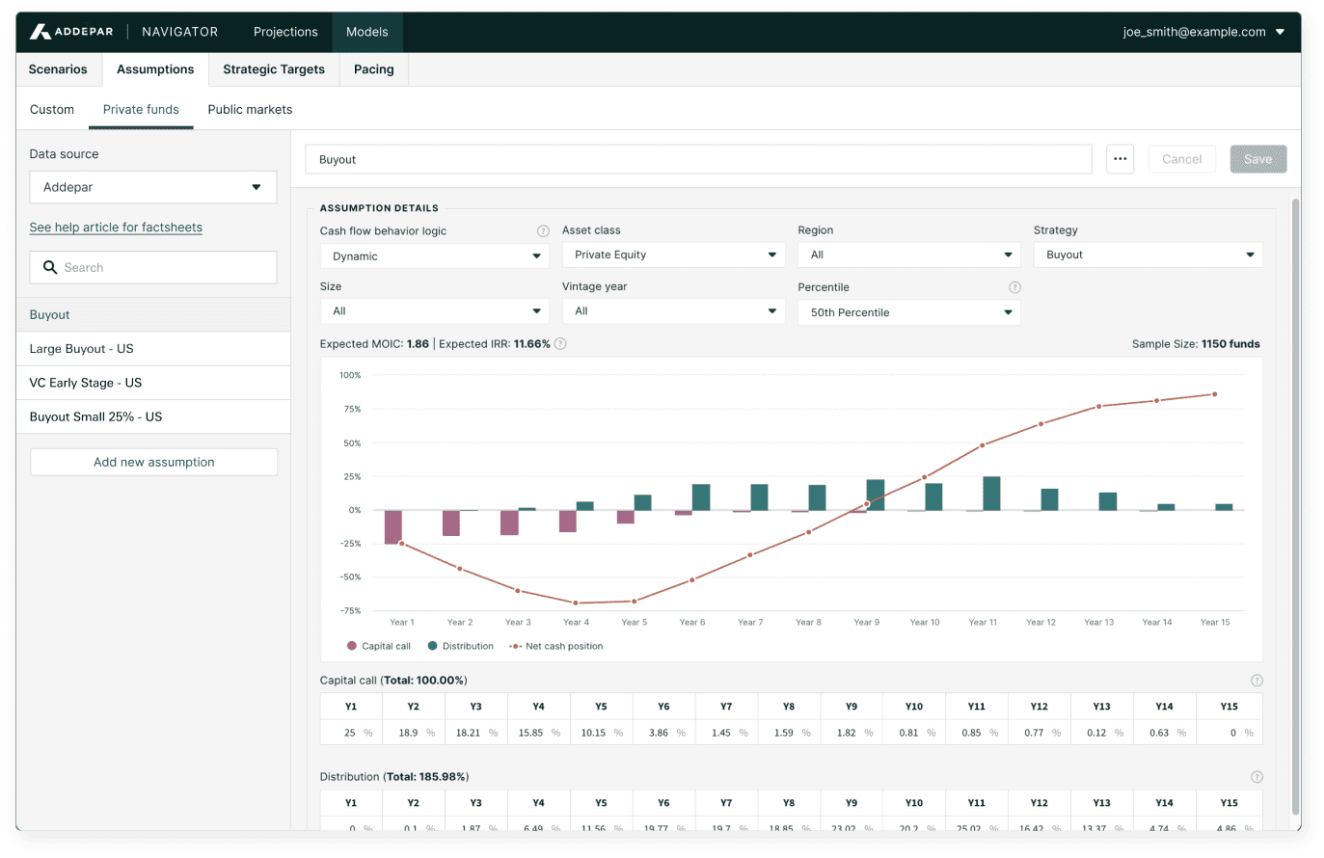Click the info icon beside Expected IRR

point(560,344)
